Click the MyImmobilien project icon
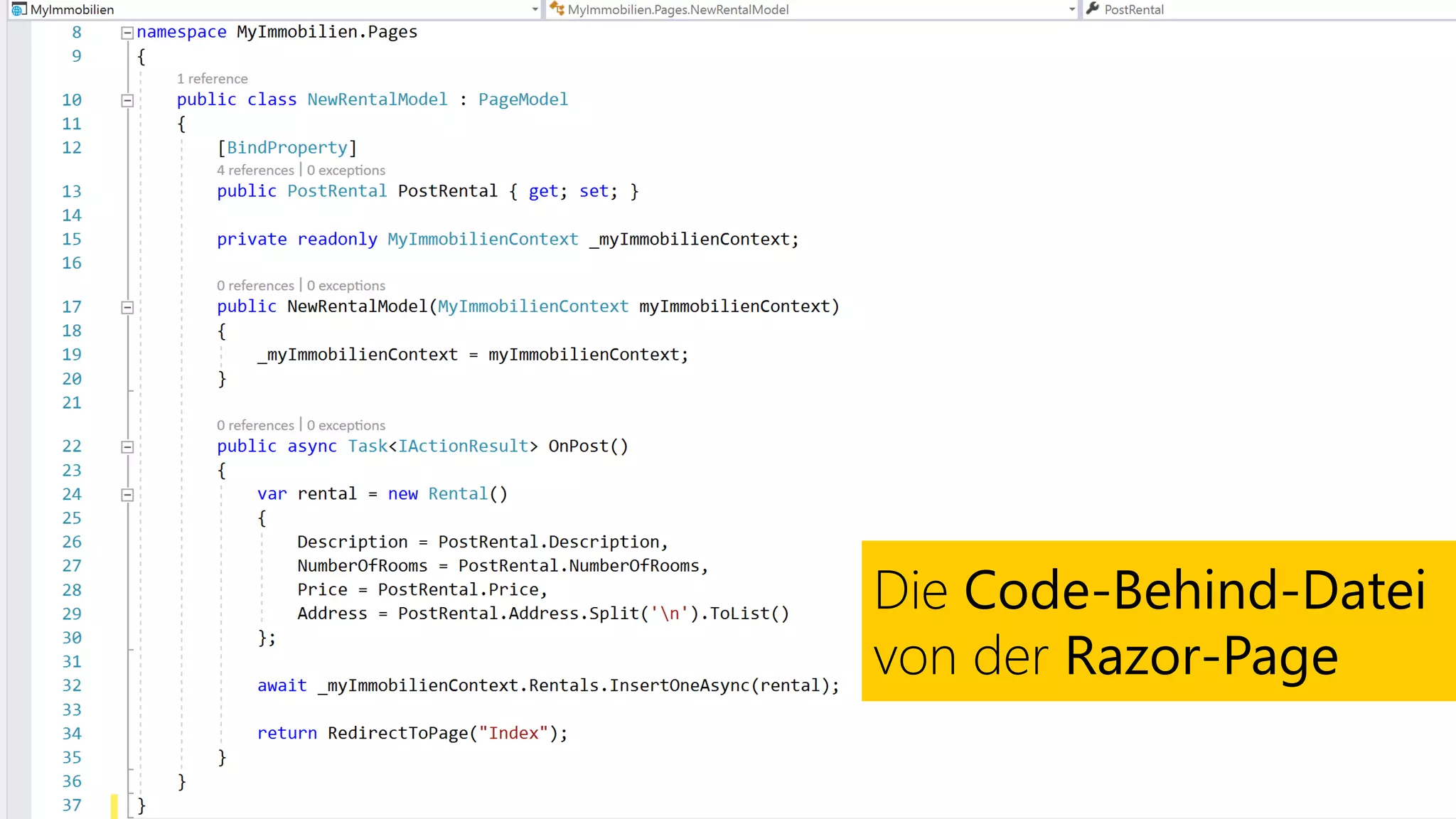Image resolution: width=1456 pixels, height=819 pixels. point(19,9)
